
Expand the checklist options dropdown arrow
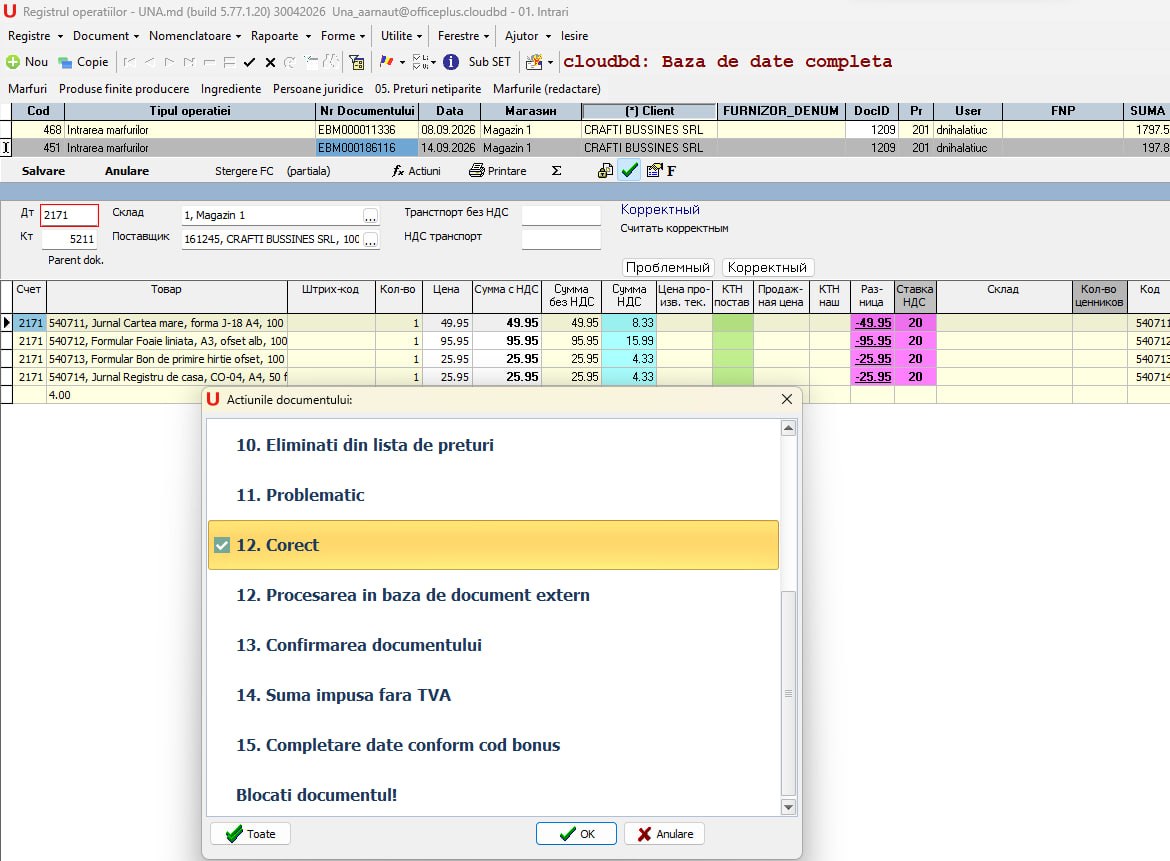point(433,62)
